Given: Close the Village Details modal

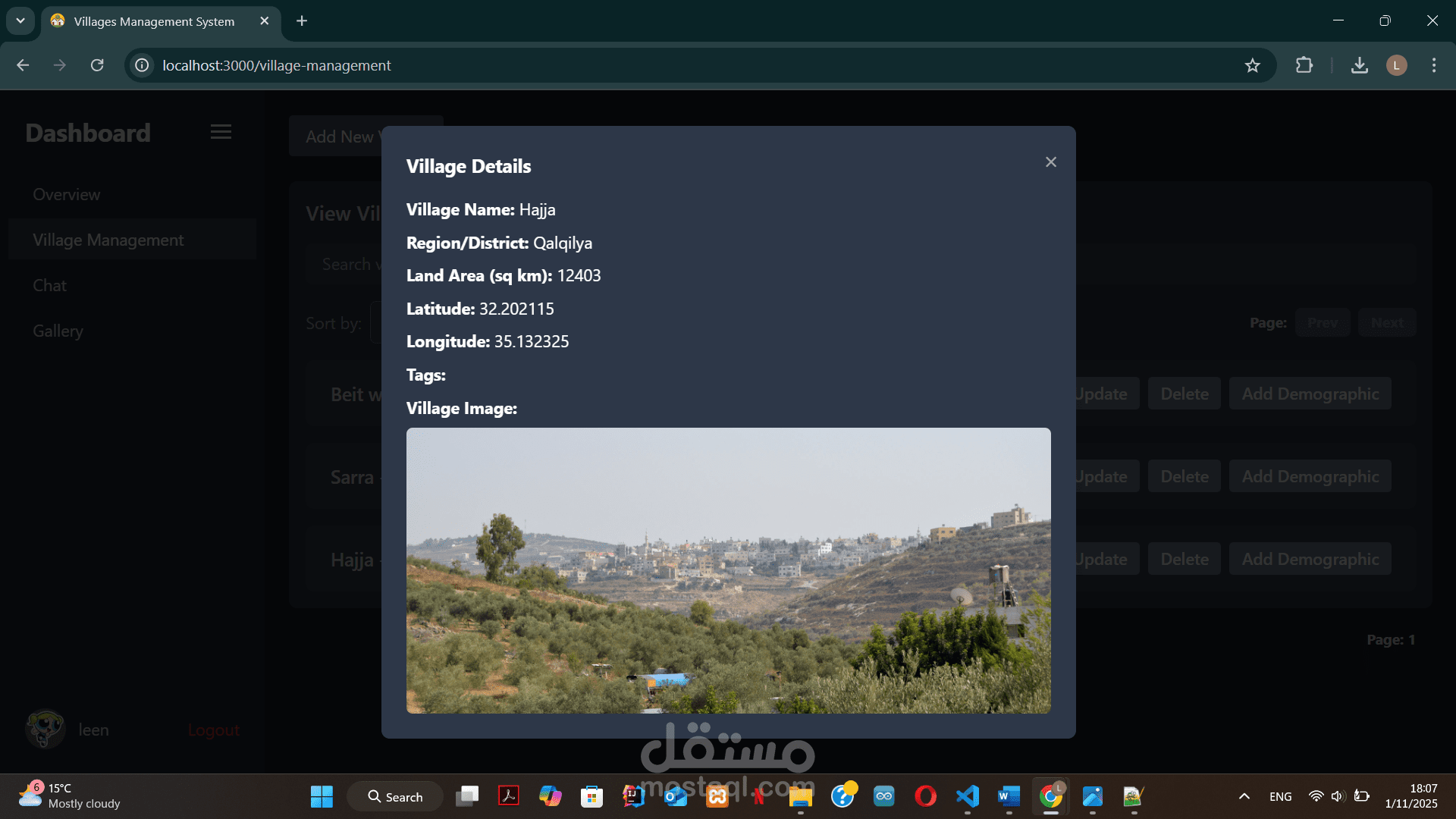Looking at the screenshot, I should click(x=1050, y=162).
